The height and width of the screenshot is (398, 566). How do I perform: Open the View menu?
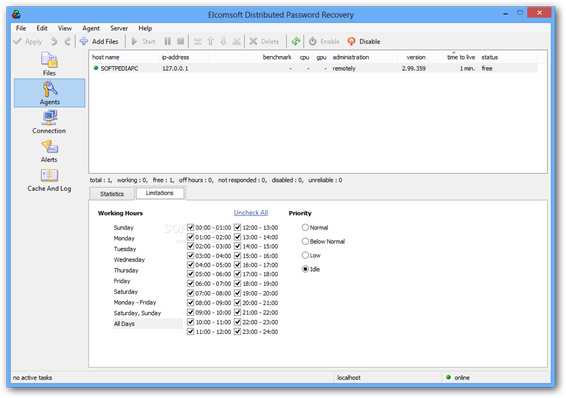[65, 28]
